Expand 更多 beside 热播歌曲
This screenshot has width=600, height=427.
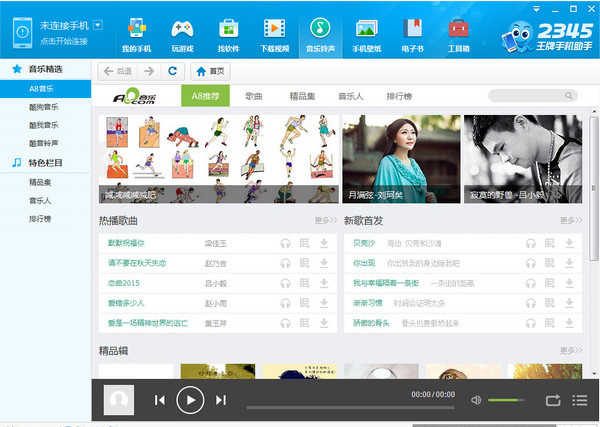click(x=326, y=220)
